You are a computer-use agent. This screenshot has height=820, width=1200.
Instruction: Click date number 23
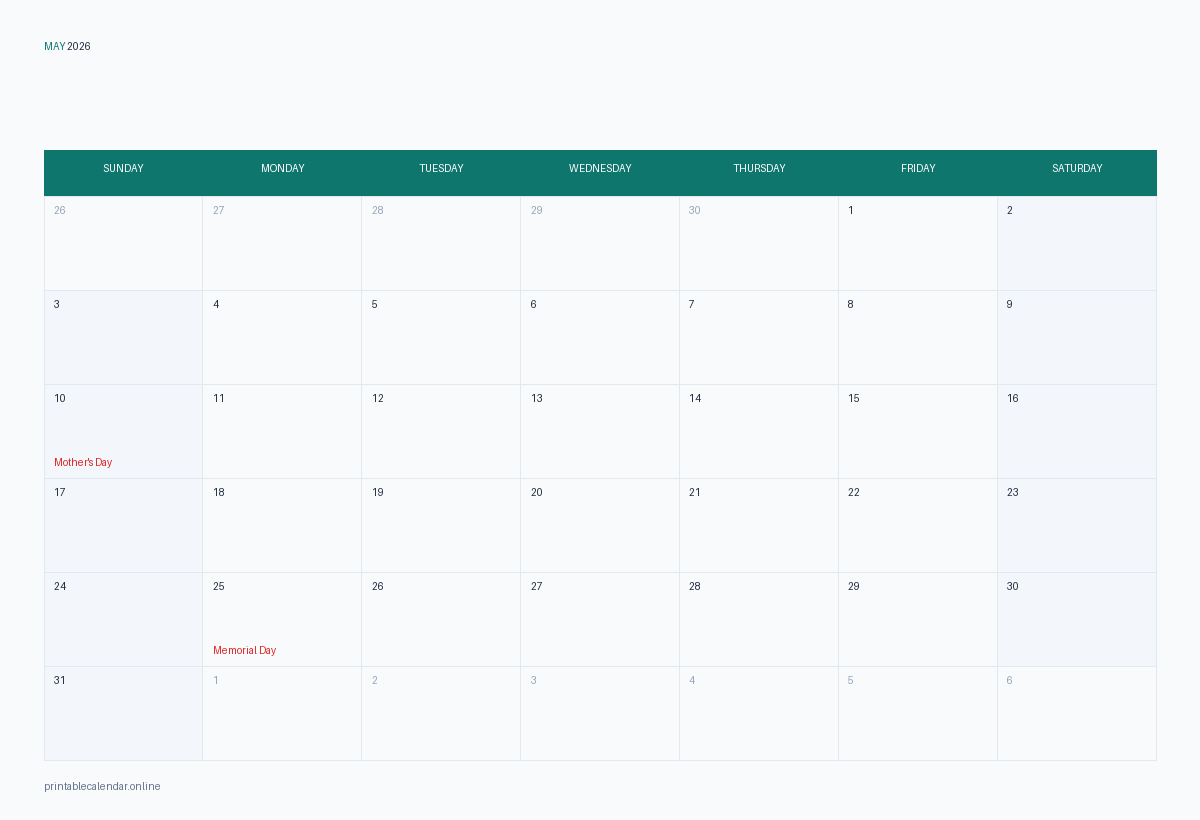[1013, 493]
